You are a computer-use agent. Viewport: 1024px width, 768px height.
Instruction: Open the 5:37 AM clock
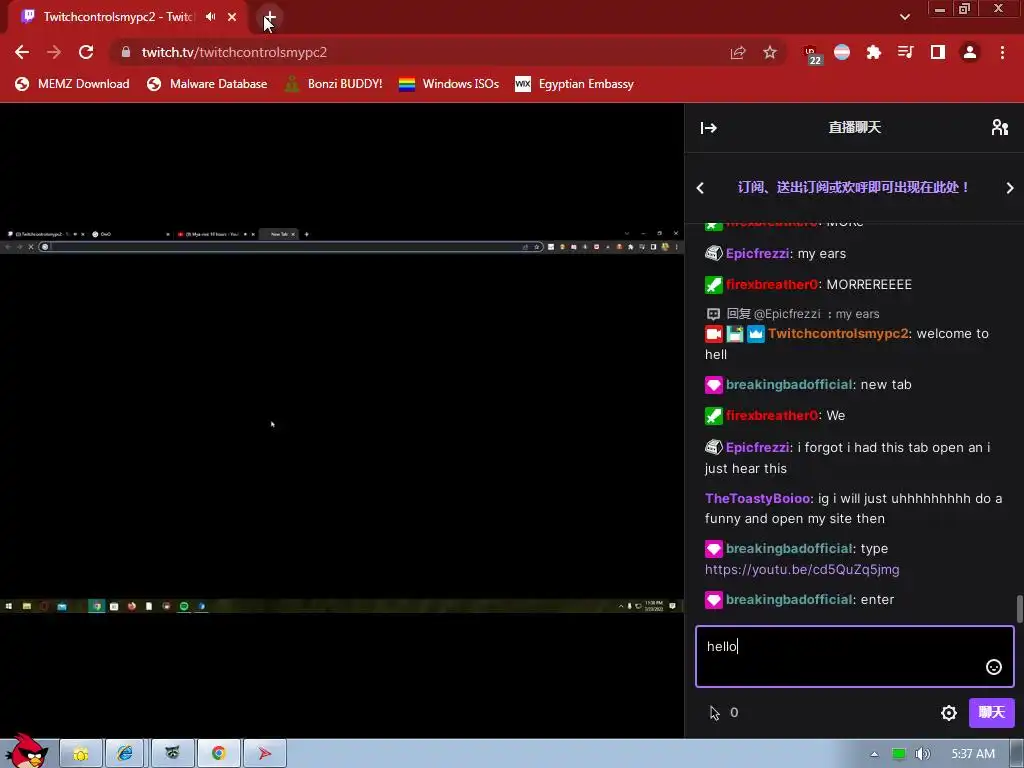[973, 754]
